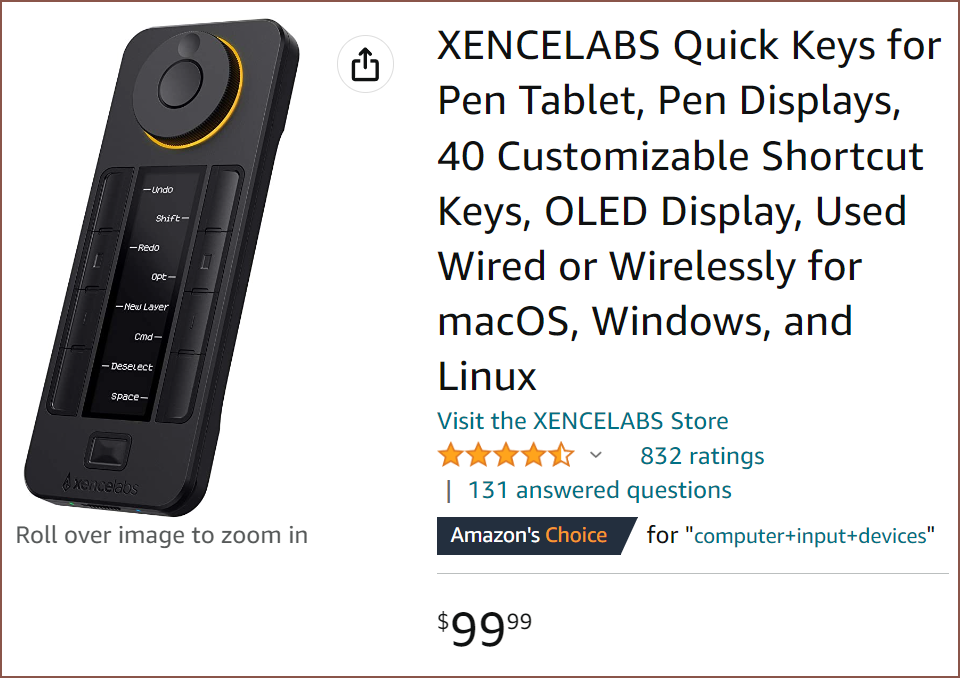Screen dimensions: 960x678
Task: Visit the XENCELABS Store link
Action: click(583, 421)
